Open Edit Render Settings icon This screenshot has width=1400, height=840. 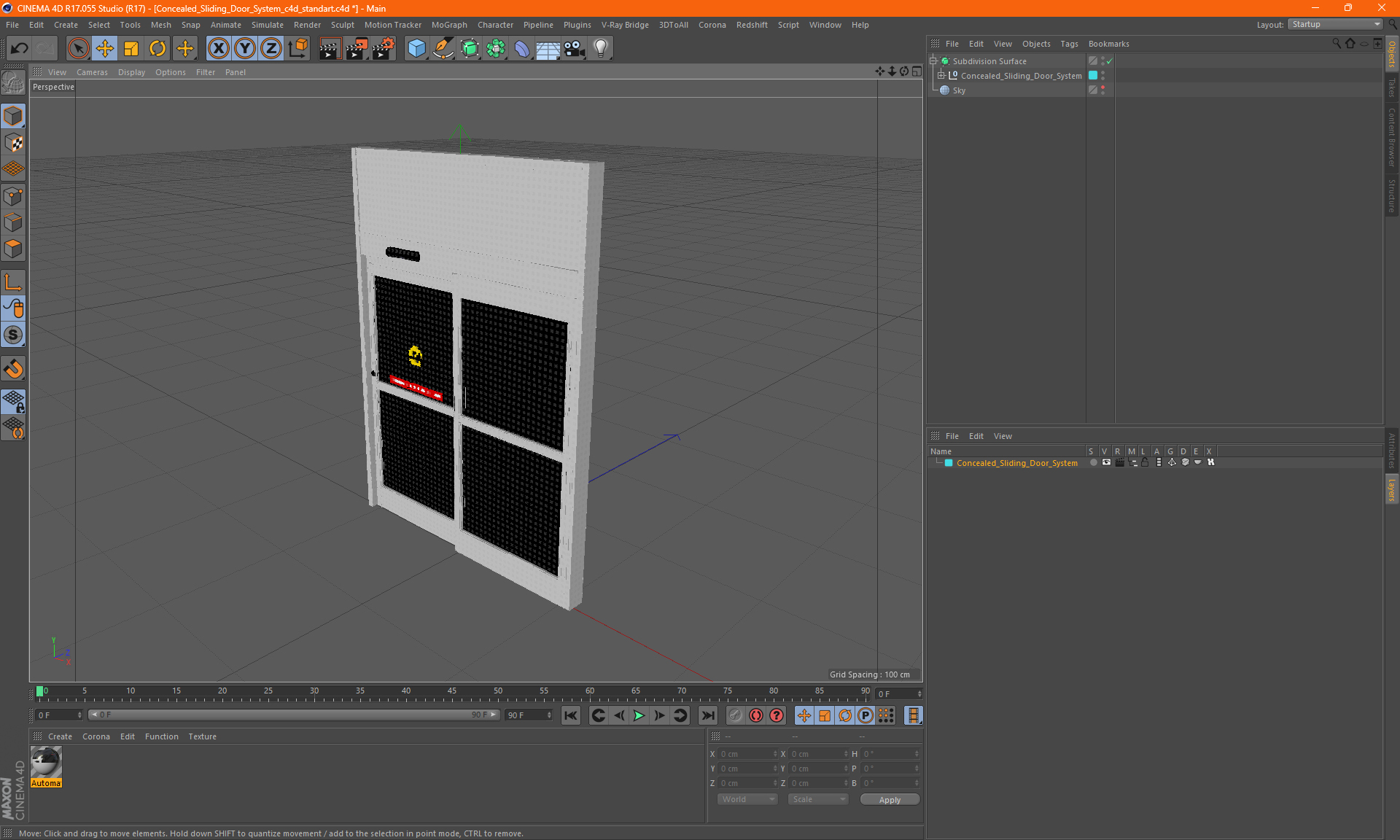click(x=384, y=48)
